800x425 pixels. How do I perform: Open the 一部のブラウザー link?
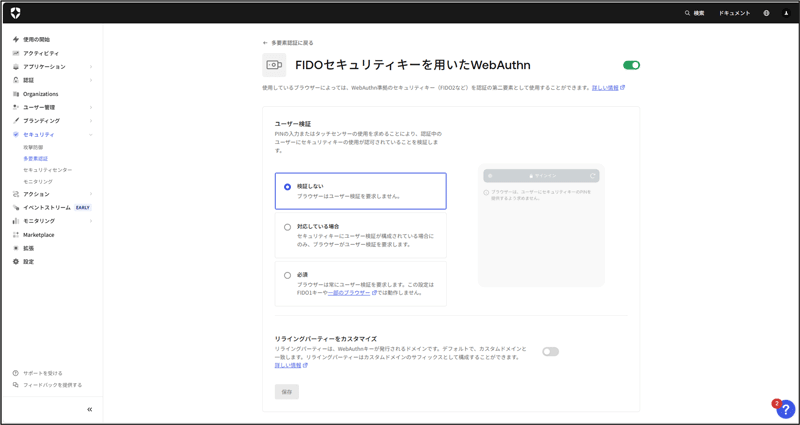click(x=349, y=293)
